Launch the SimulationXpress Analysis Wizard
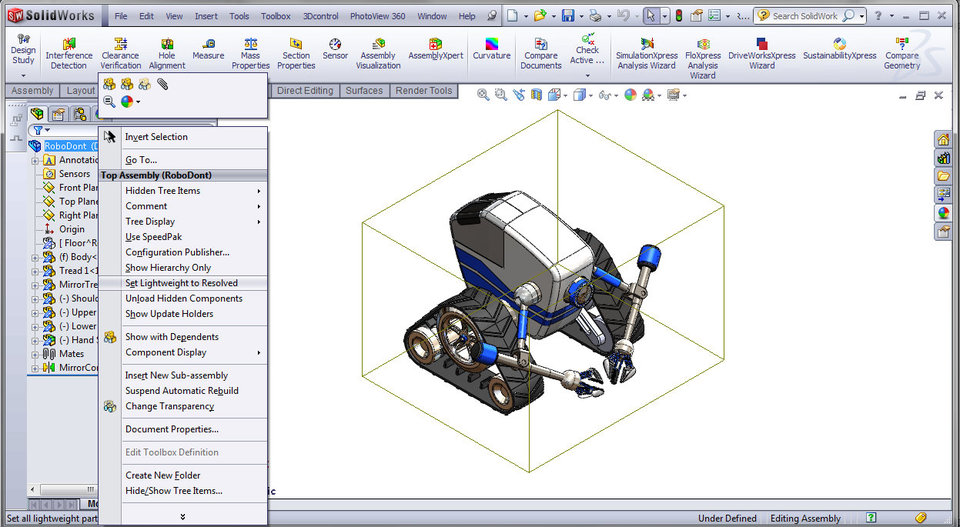 [x=647, y=53]
